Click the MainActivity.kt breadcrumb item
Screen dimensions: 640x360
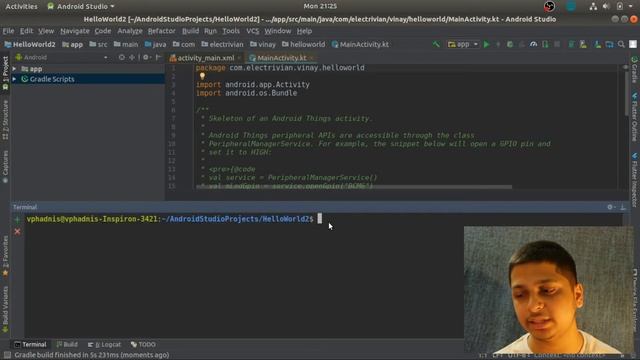(x=360, y=44)
